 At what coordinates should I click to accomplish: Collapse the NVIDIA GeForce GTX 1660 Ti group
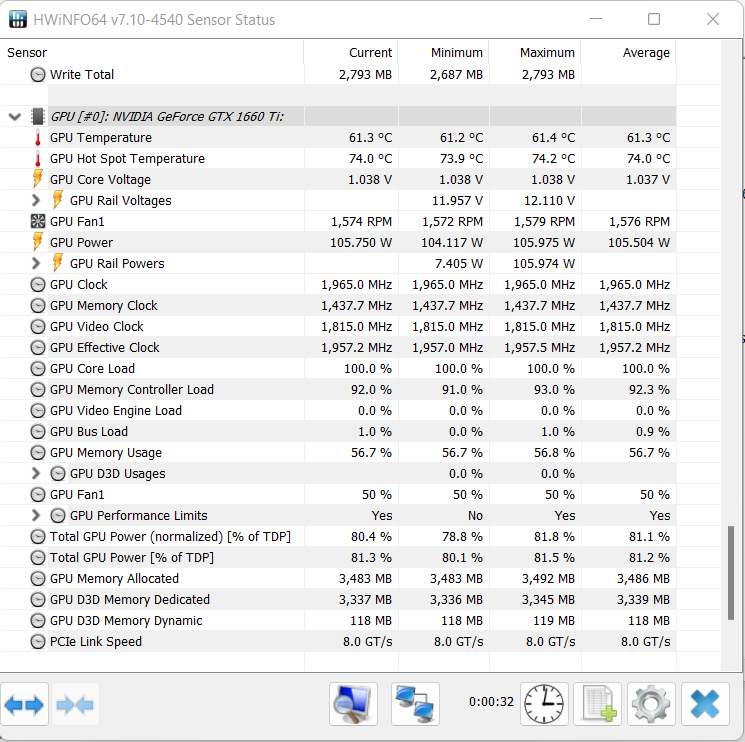[15, 117]
